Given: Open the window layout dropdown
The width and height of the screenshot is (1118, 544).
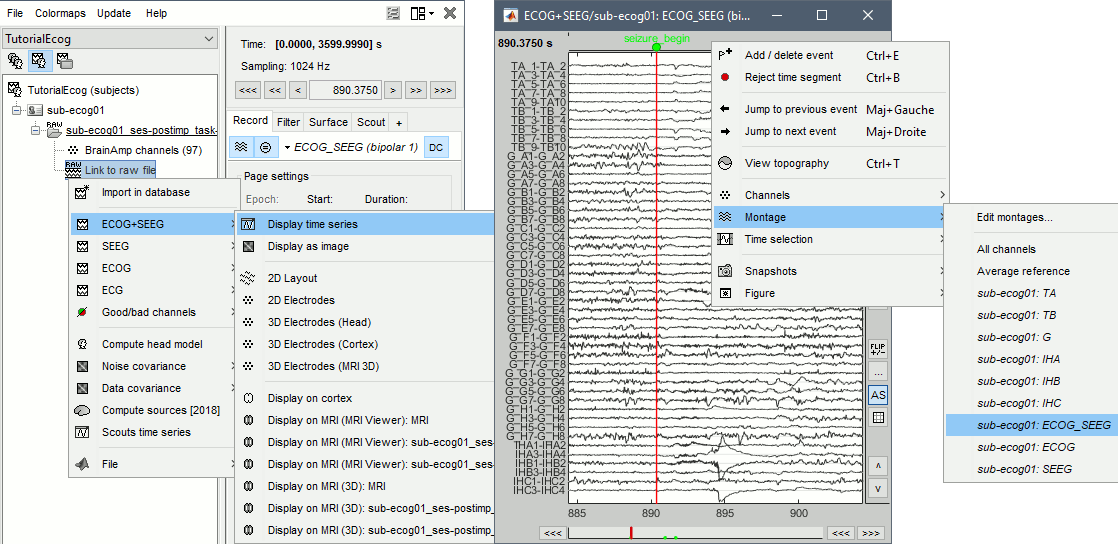Looking at the screenshot, I should pyautogui.click(x=422, y=13).
